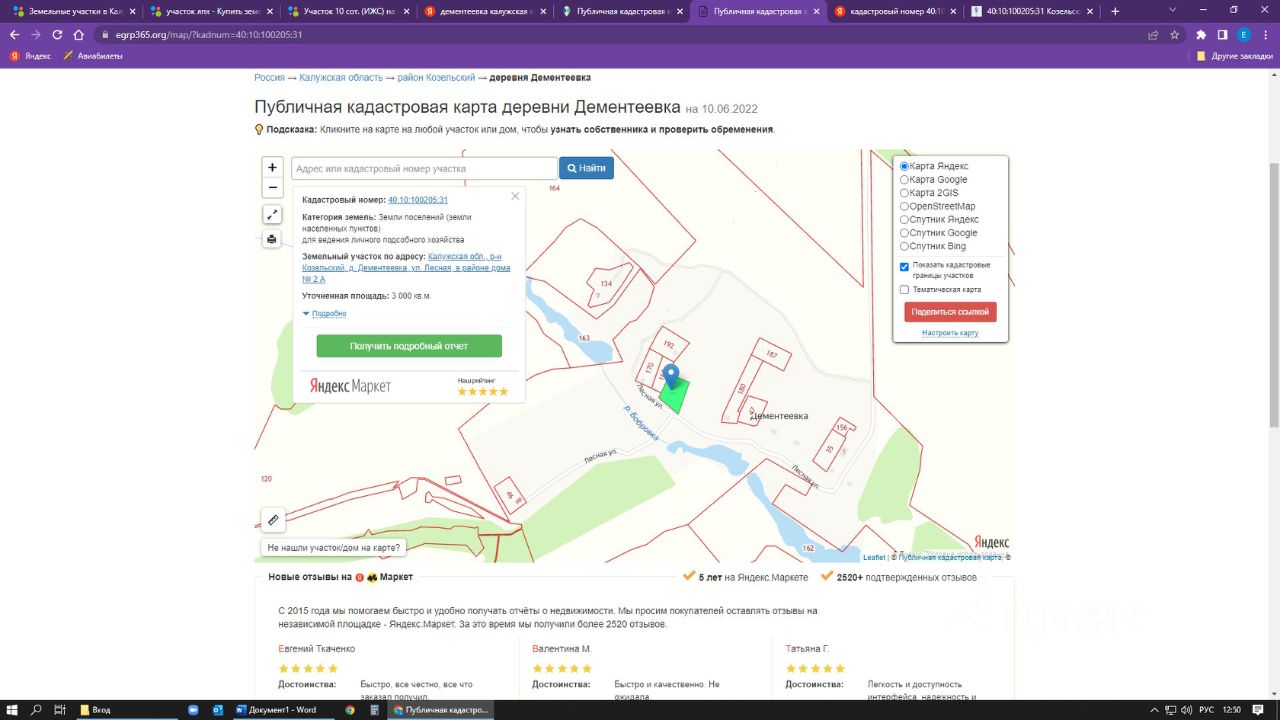Viewport: 1280px width, 720px height.
Task: Open Outlook from the taskbar
Action: click(217, 709)
